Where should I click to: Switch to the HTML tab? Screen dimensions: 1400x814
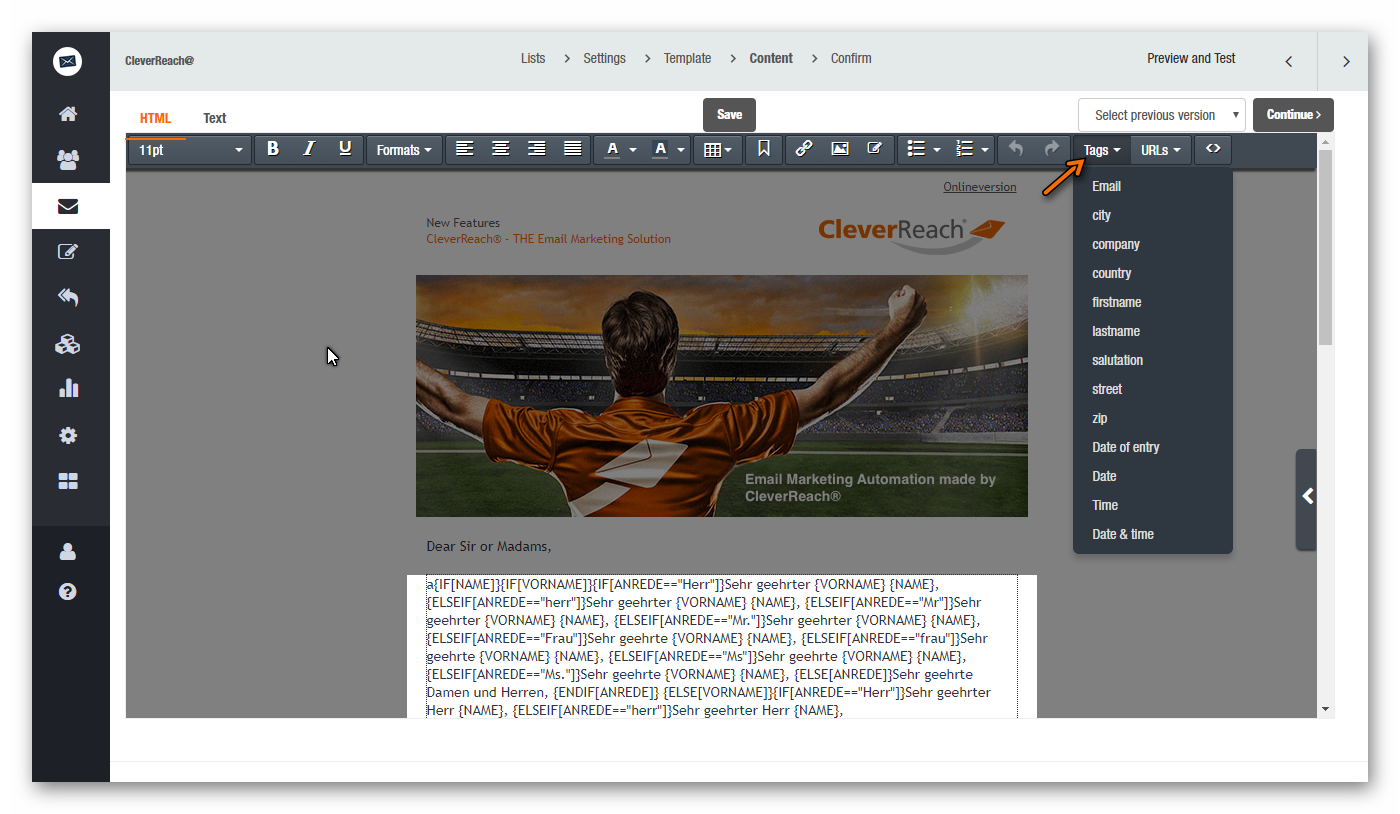pyautogui.click(x=155, y=118)
